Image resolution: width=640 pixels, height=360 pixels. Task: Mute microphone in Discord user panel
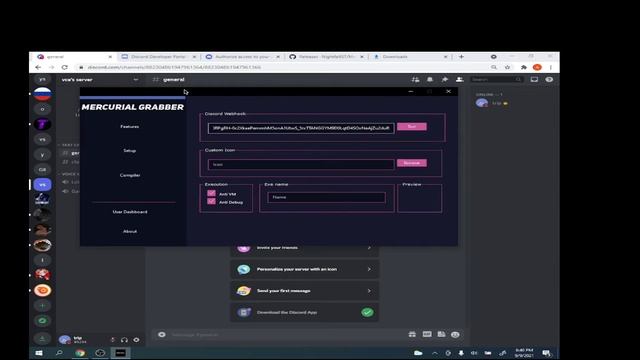coord(113,340)
